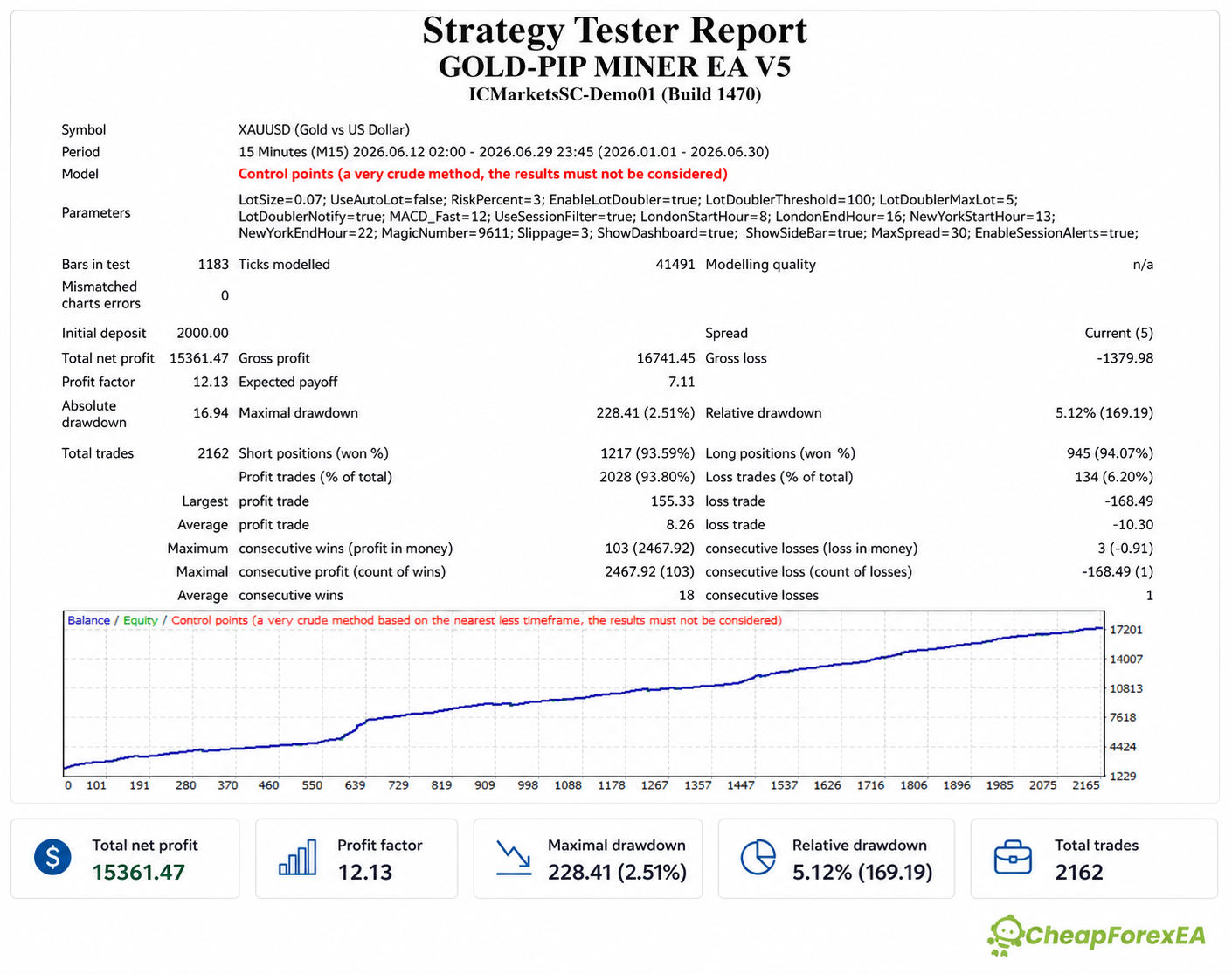Screen dimensions: 1232x974
Task: Click the briefcase icon beside Total trades
Action: 1013,858
